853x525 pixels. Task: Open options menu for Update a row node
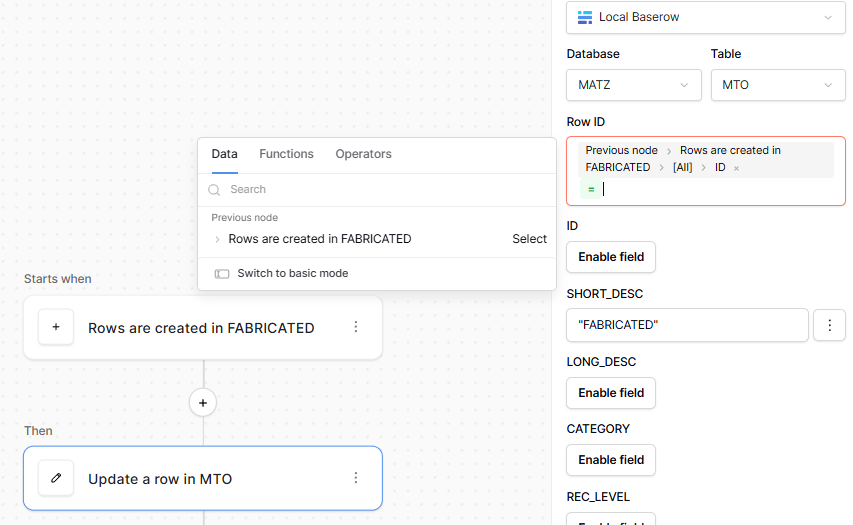pyautogui.click(x=356, y=478)
